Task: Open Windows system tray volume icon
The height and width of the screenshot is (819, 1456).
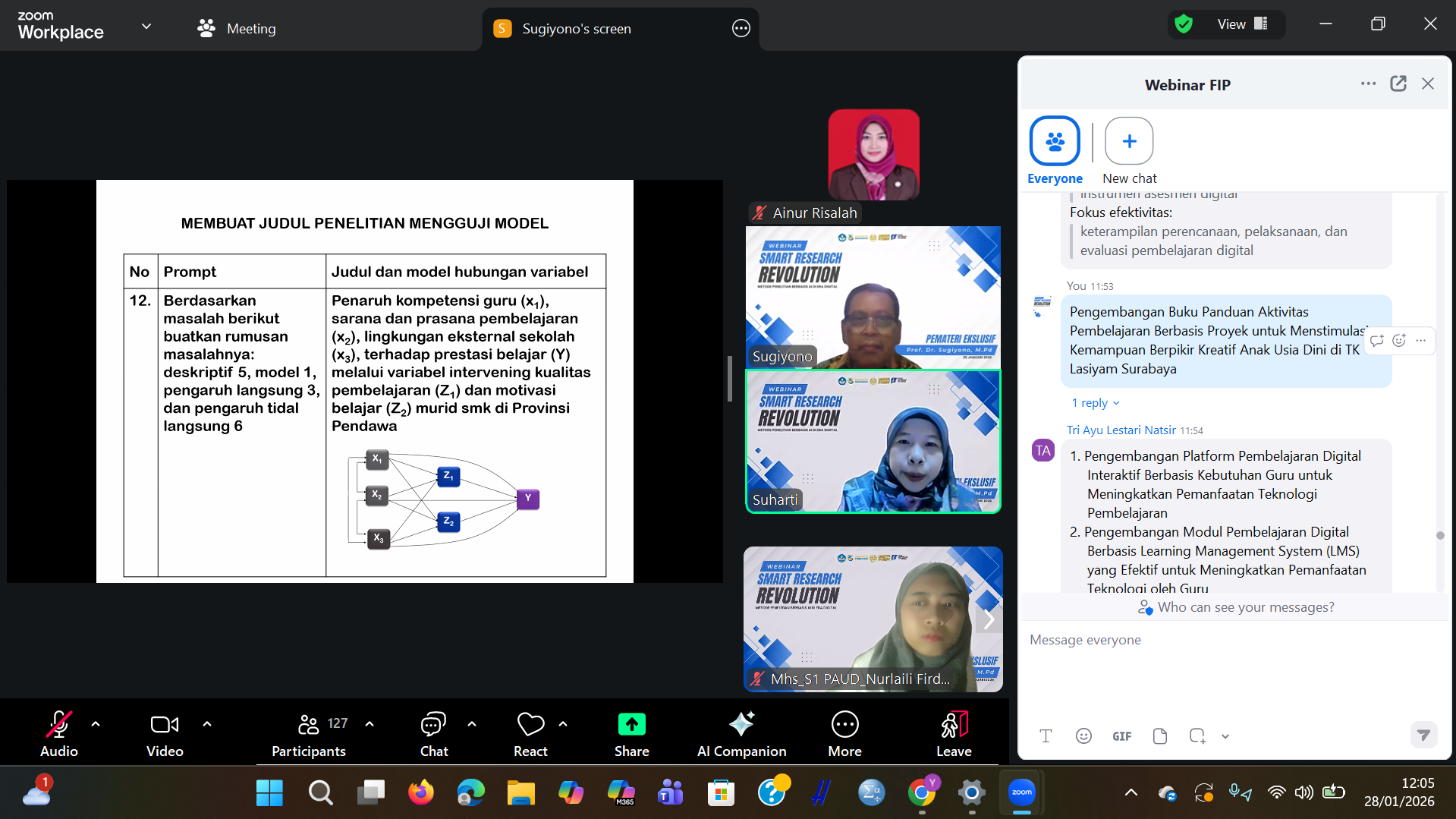Action: 1303,792
